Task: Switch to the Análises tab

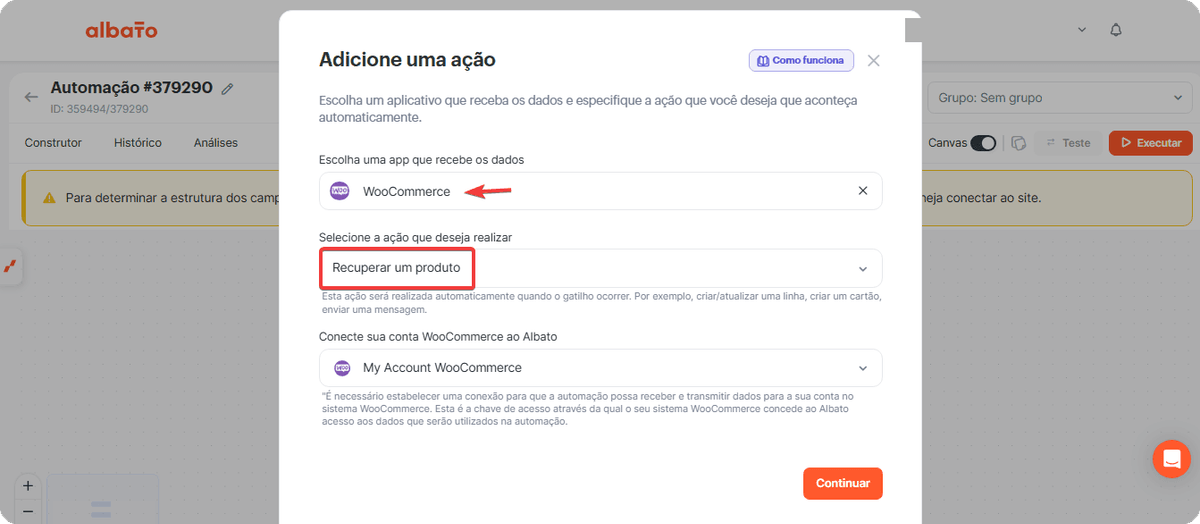Action: [x=216, y=143]
